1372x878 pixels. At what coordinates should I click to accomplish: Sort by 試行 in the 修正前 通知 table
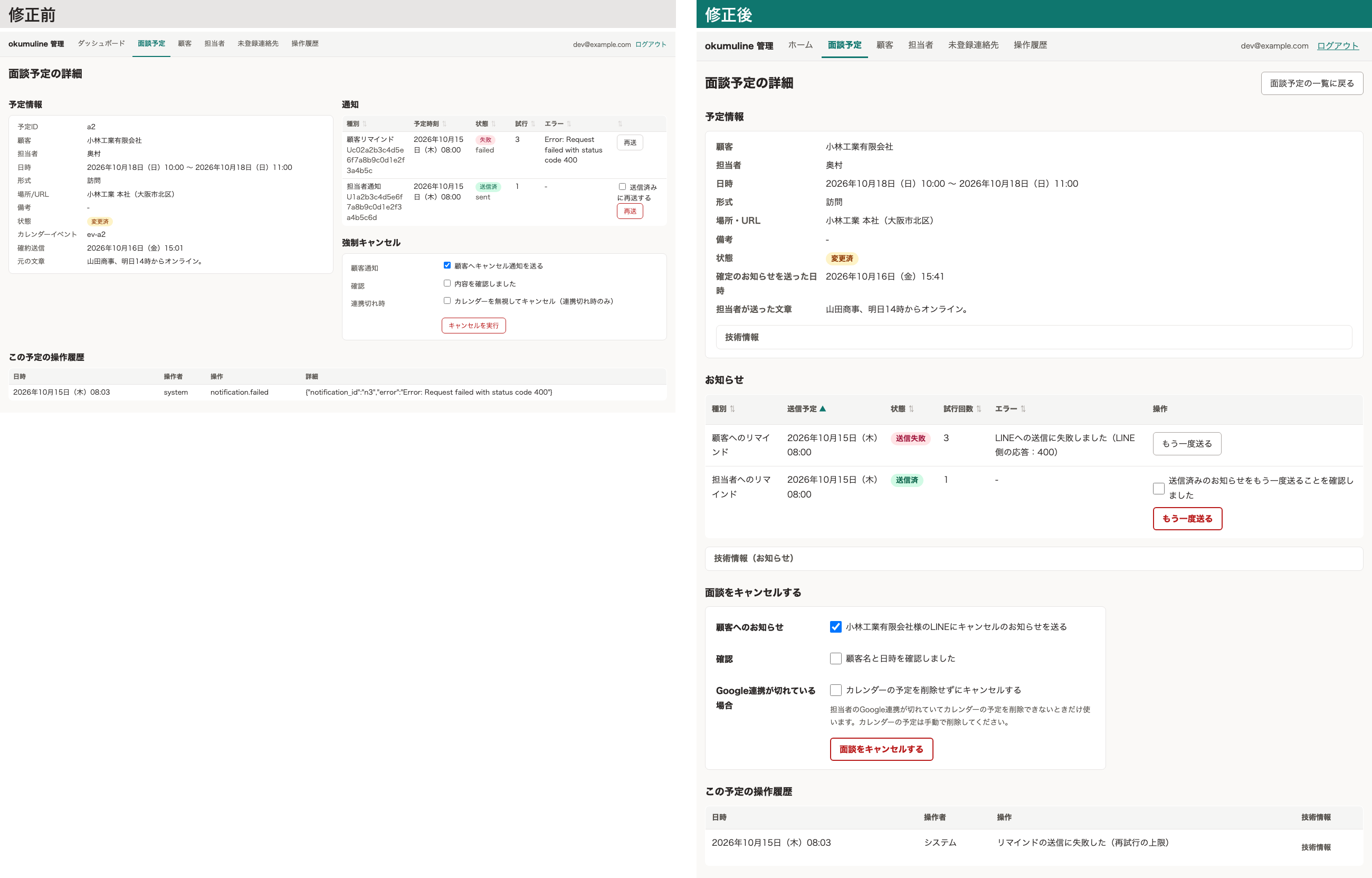525,123
